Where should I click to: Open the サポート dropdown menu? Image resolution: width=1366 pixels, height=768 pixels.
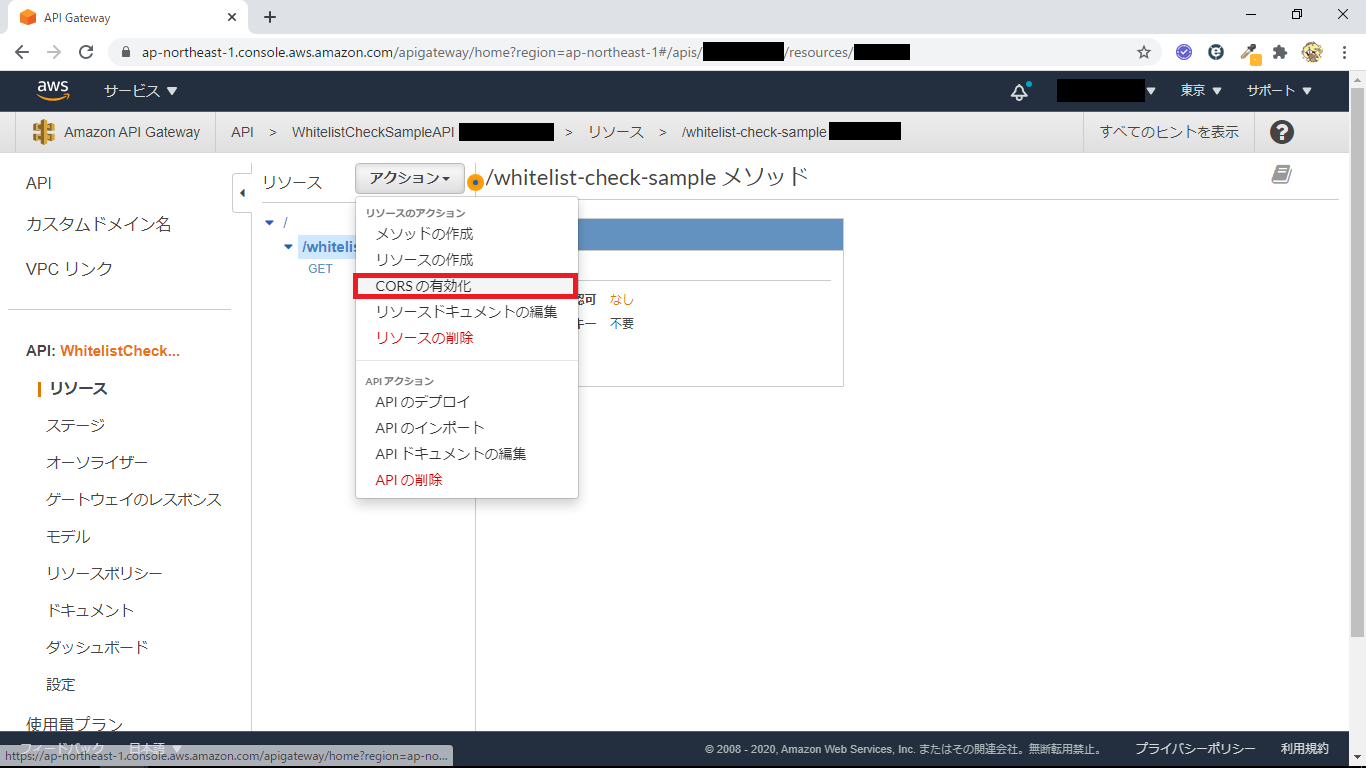[1278, 91]
